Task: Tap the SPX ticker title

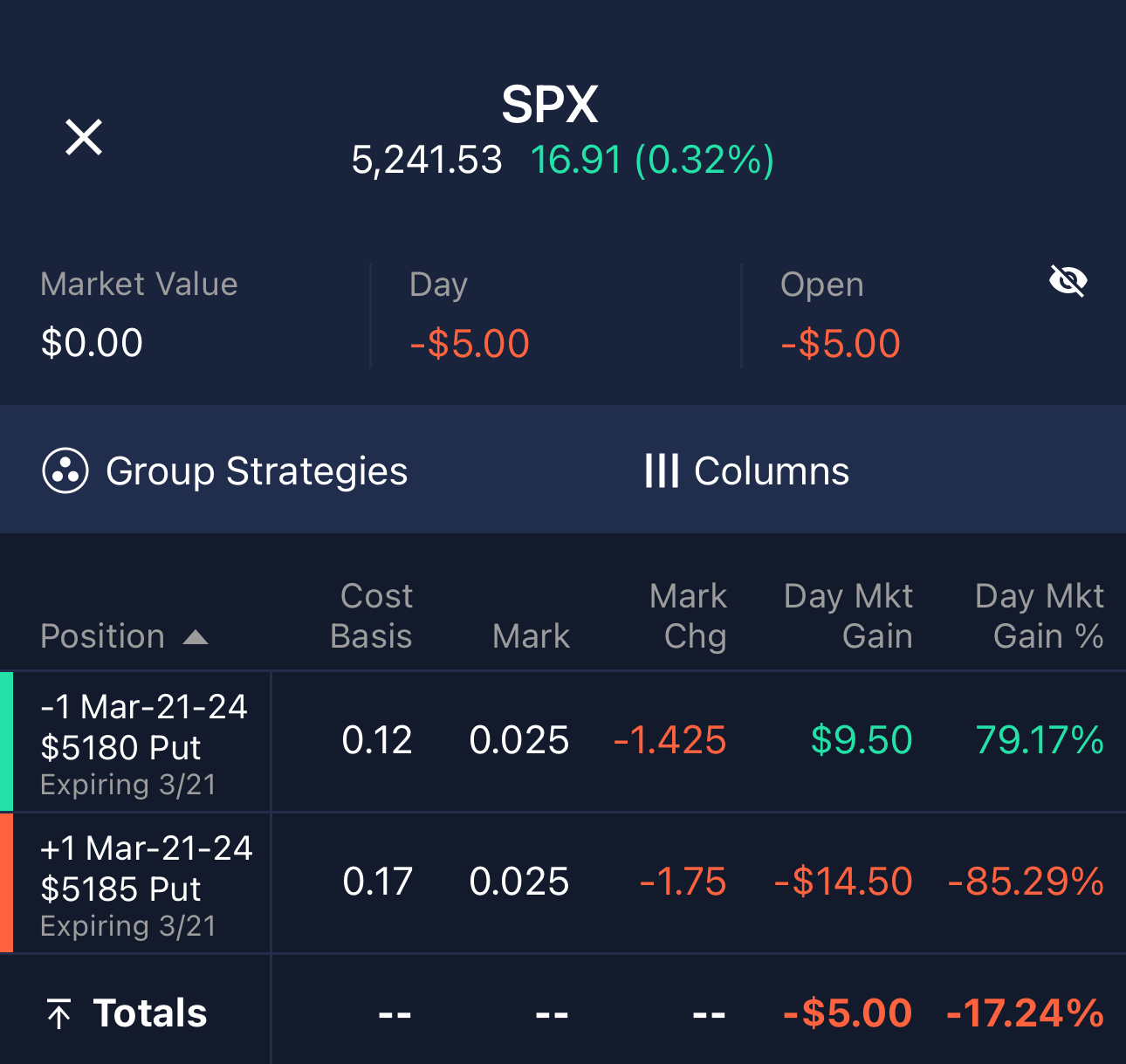Action: pos(550,105)
